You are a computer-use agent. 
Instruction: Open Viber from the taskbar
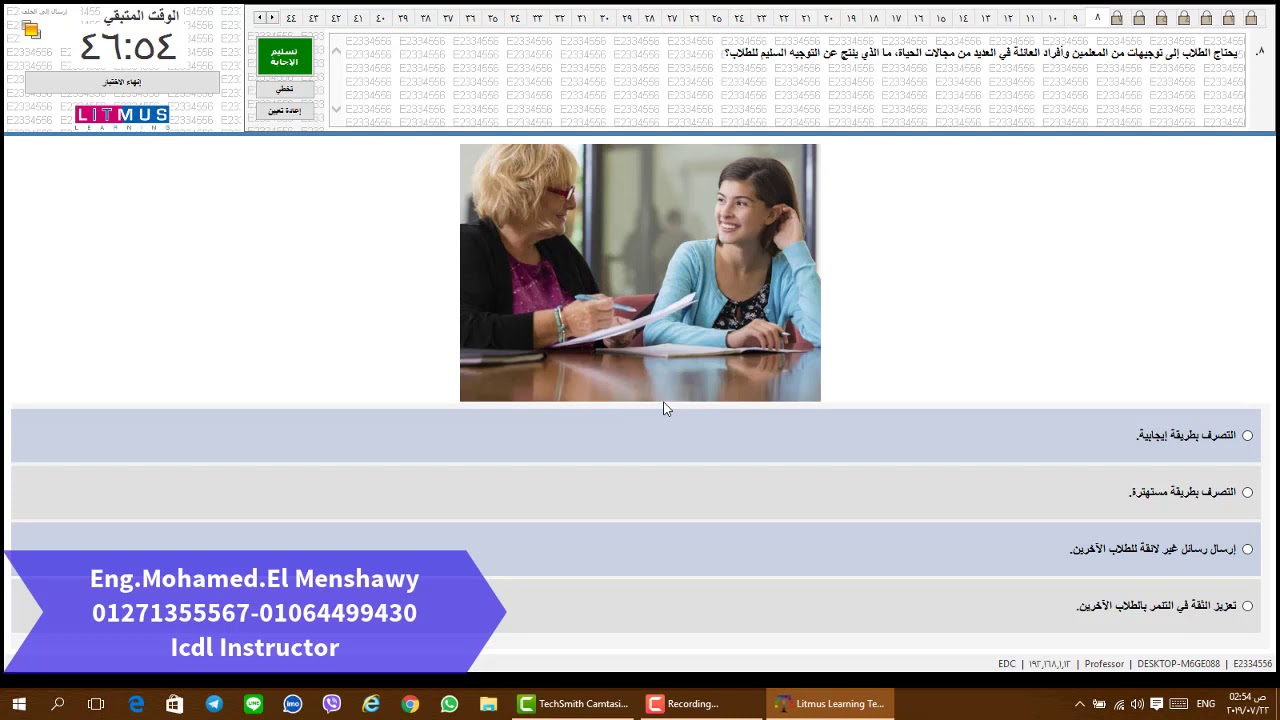332,704
